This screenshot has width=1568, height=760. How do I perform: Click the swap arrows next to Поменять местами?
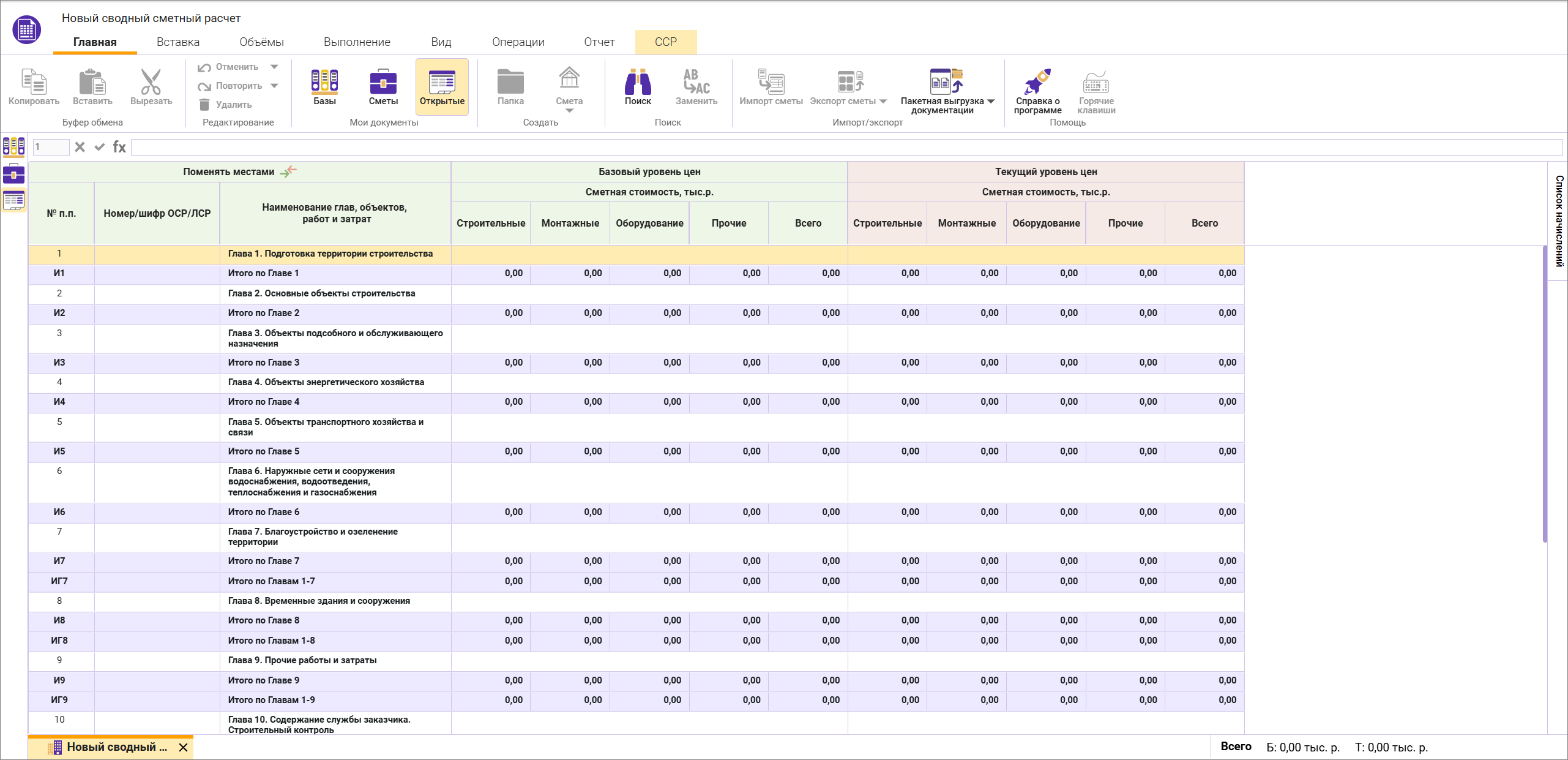(x=288, y=171)
